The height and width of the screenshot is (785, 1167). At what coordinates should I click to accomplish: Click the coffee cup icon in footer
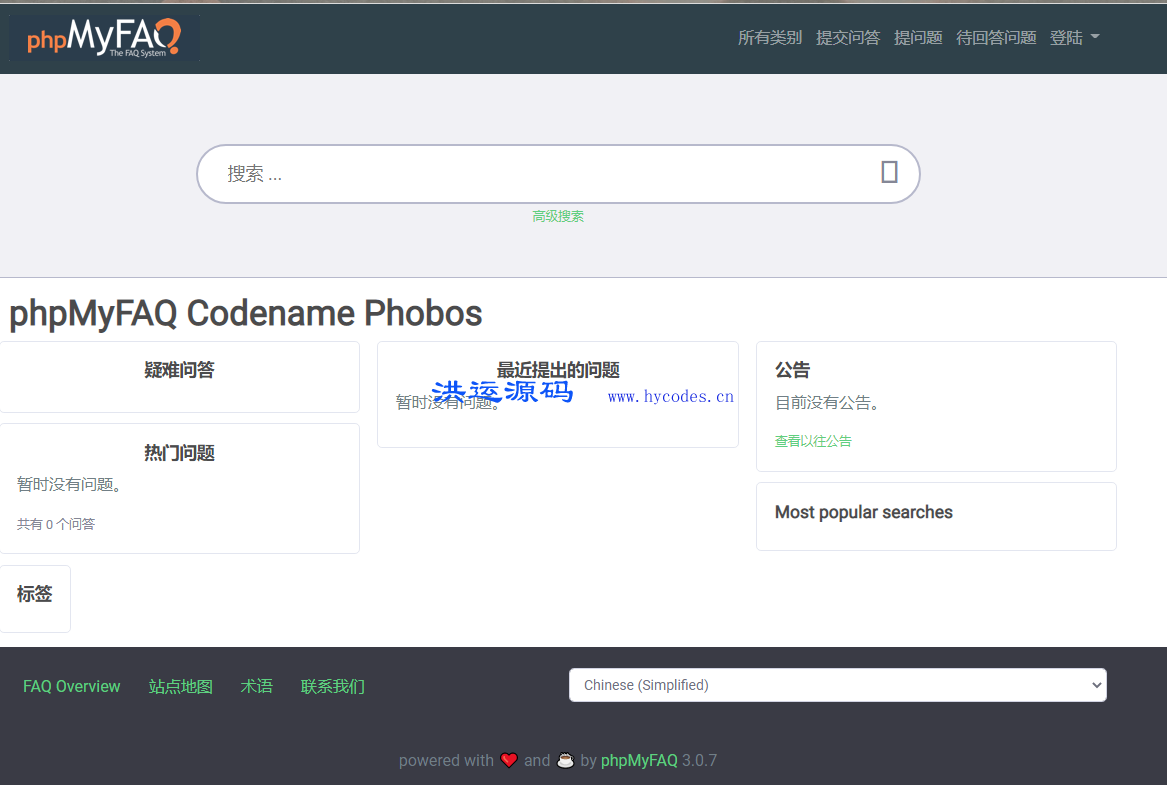point(566,760)
